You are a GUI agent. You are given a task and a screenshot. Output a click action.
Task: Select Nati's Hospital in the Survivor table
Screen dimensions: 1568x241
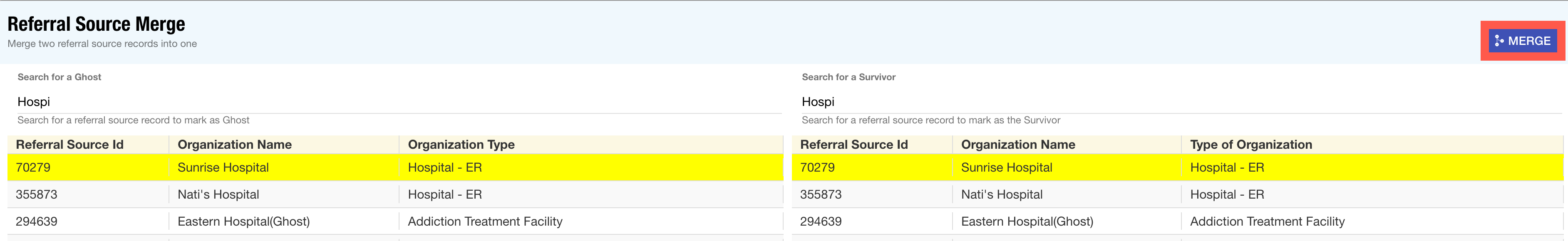(x=1001, y=194)
